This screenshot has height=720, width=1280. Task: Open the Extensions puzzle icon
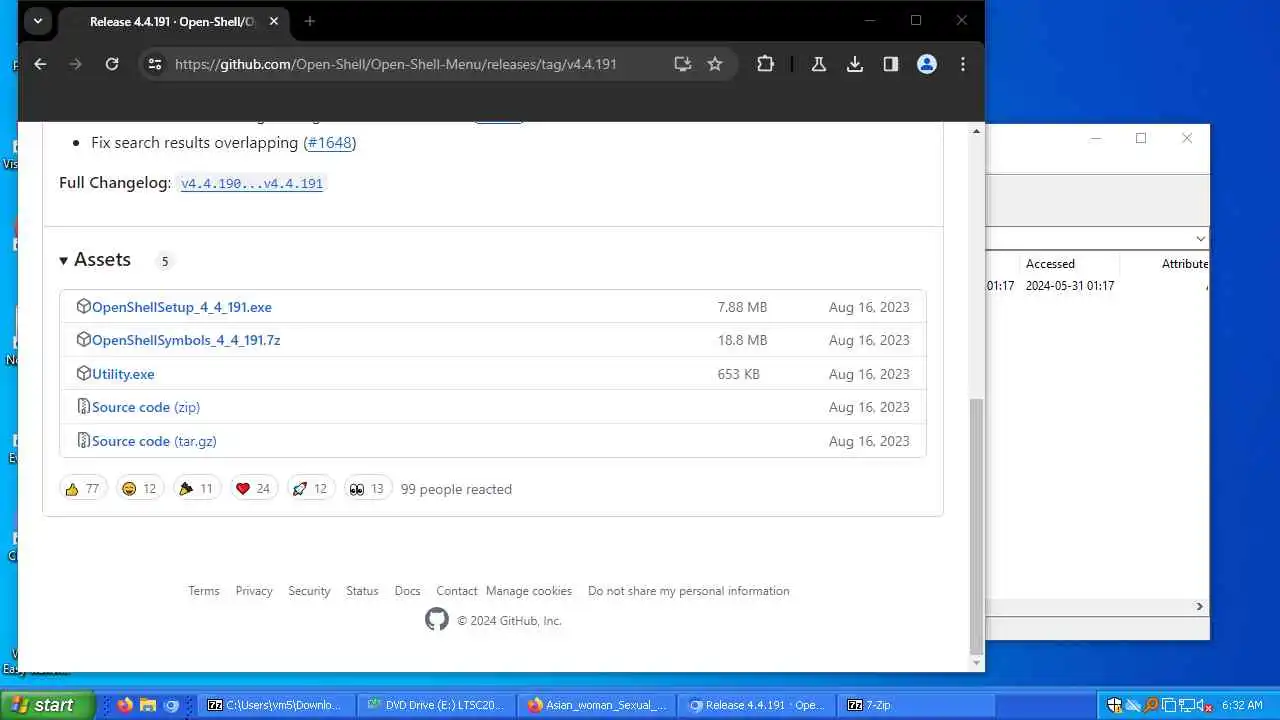765,64
